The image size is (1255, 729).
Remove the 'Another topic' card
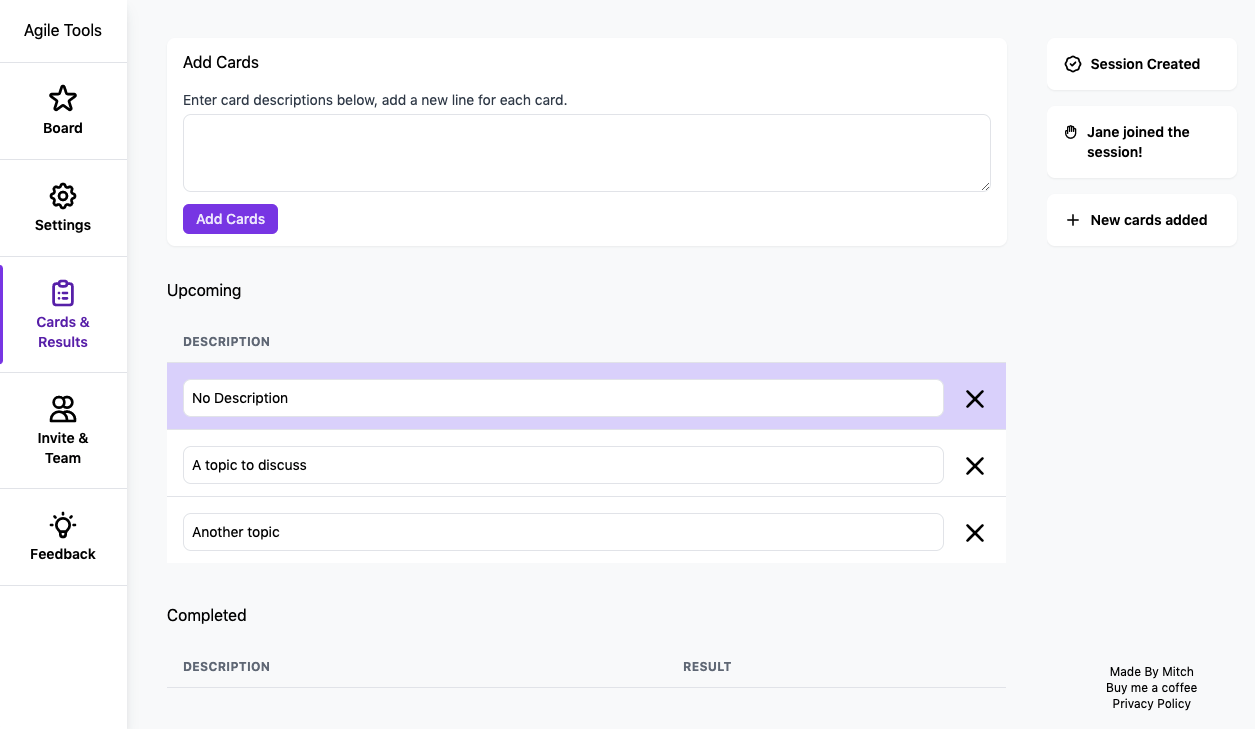click(975, 533)
